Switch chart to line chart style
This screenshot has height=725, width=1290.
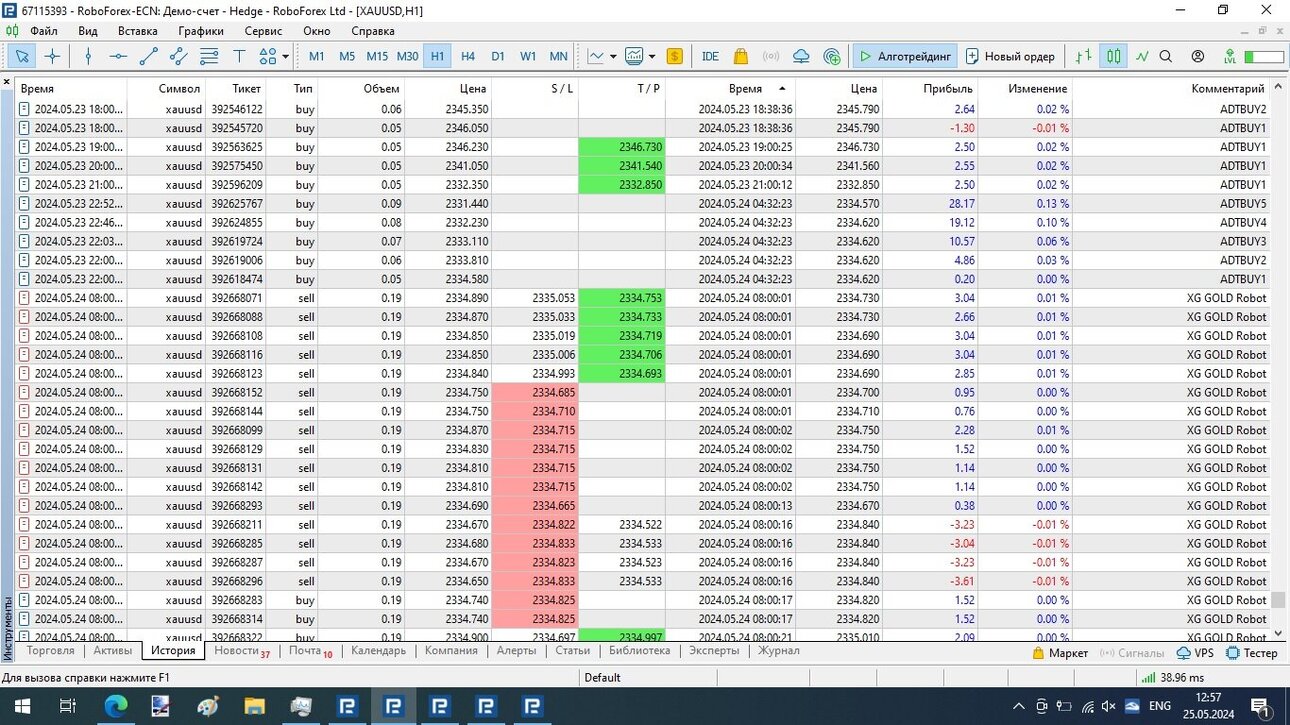coord(1142,56)
